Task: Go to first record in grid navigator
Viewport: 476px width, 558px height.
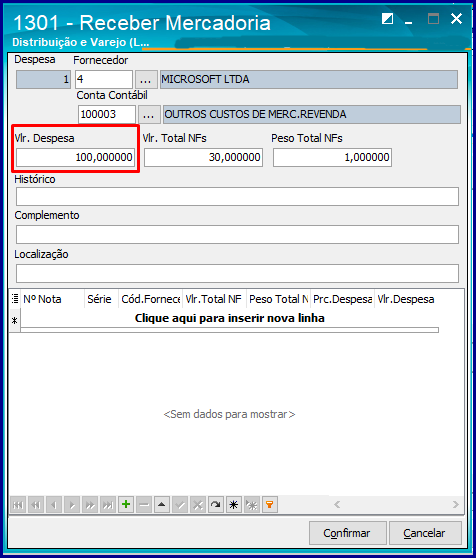Action: coord(18,504)
